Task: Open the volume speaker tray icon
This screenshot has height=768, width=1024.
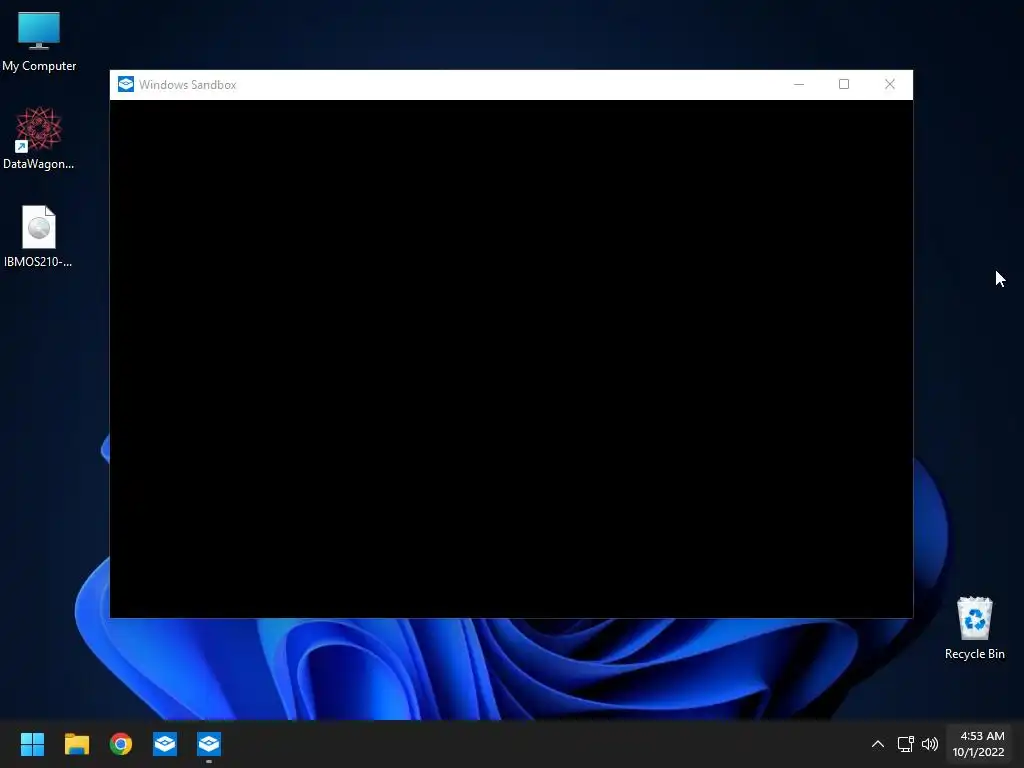Action: tap(929, 744)
